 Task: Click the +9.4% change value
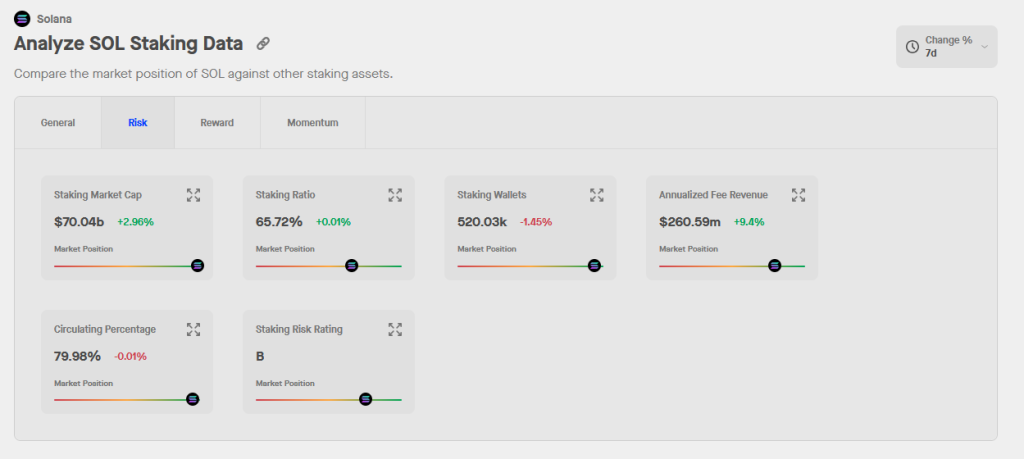click(x=748, y=222)
